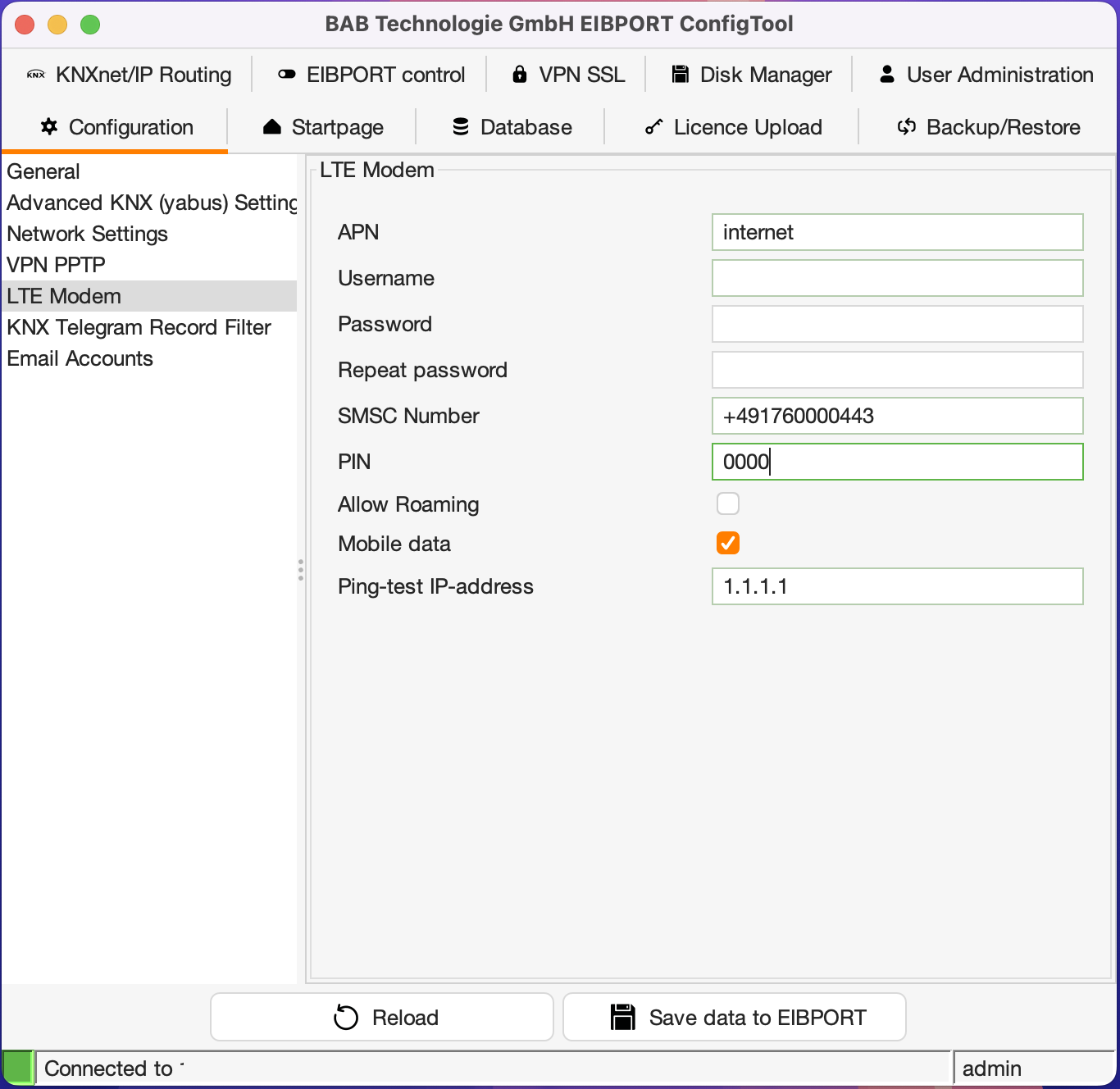Click the database stack icon

click(x=461, y=127)
